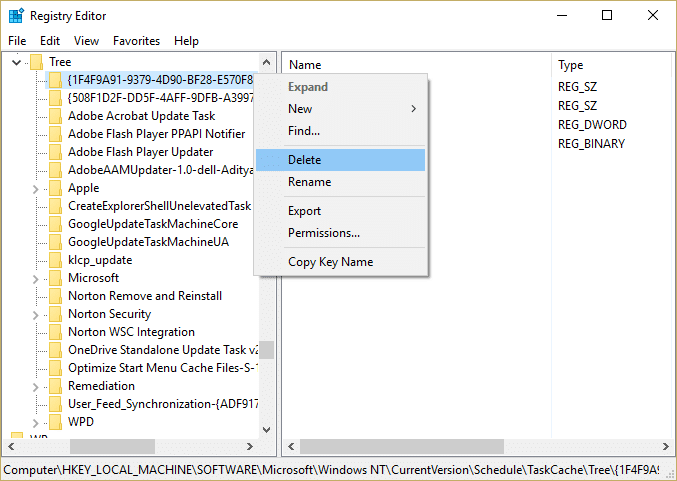Click the WPD folder icon
This screenshot has width=677, height=481.
tap(55, 422)
